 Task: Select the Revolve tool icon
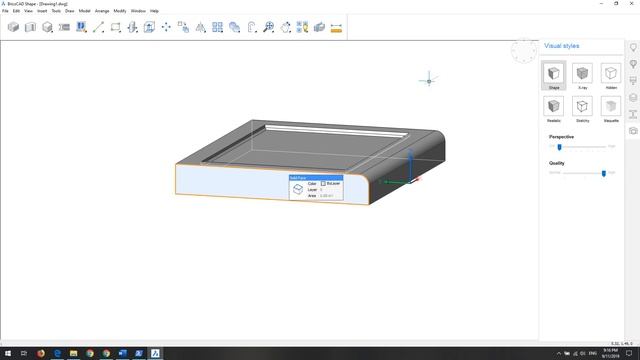click(132, 27)
